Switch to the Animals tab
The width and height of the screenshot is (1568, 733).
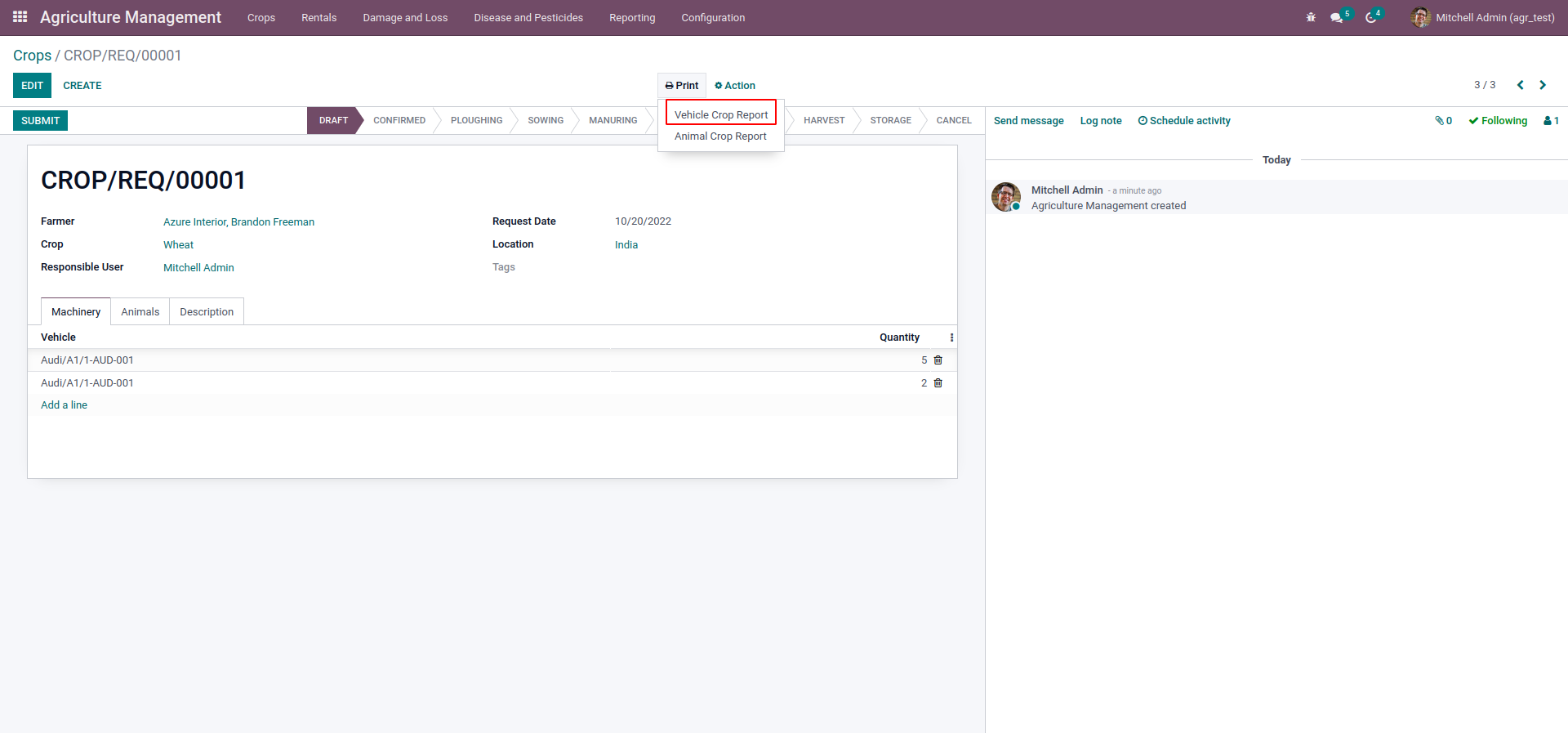coord(140,312)
